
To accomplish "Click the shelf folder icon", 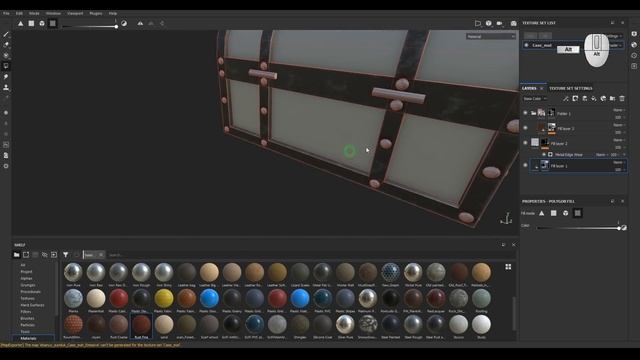I will pyautogui.click(x=17, y=255).
